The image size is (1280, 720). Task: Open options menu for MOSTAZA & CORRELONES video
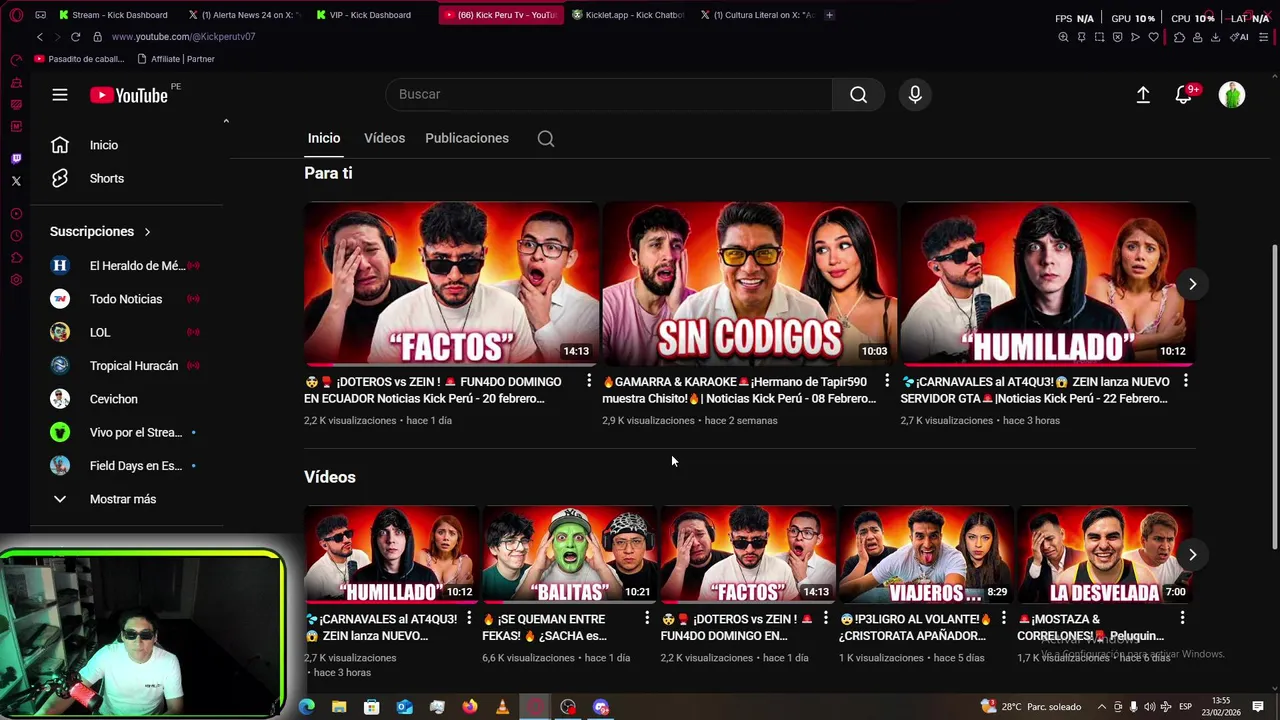(x=1182, y=619)
